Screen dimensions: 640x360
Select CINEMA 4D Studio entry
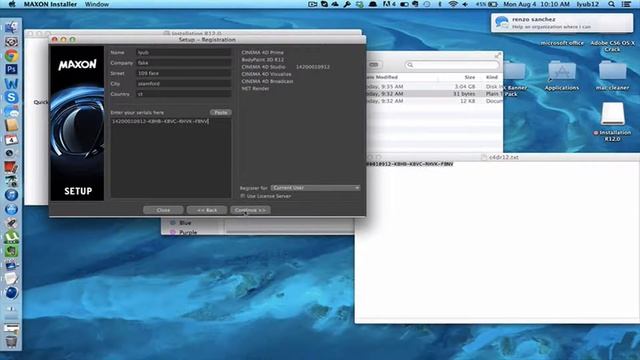click(263, 67)
